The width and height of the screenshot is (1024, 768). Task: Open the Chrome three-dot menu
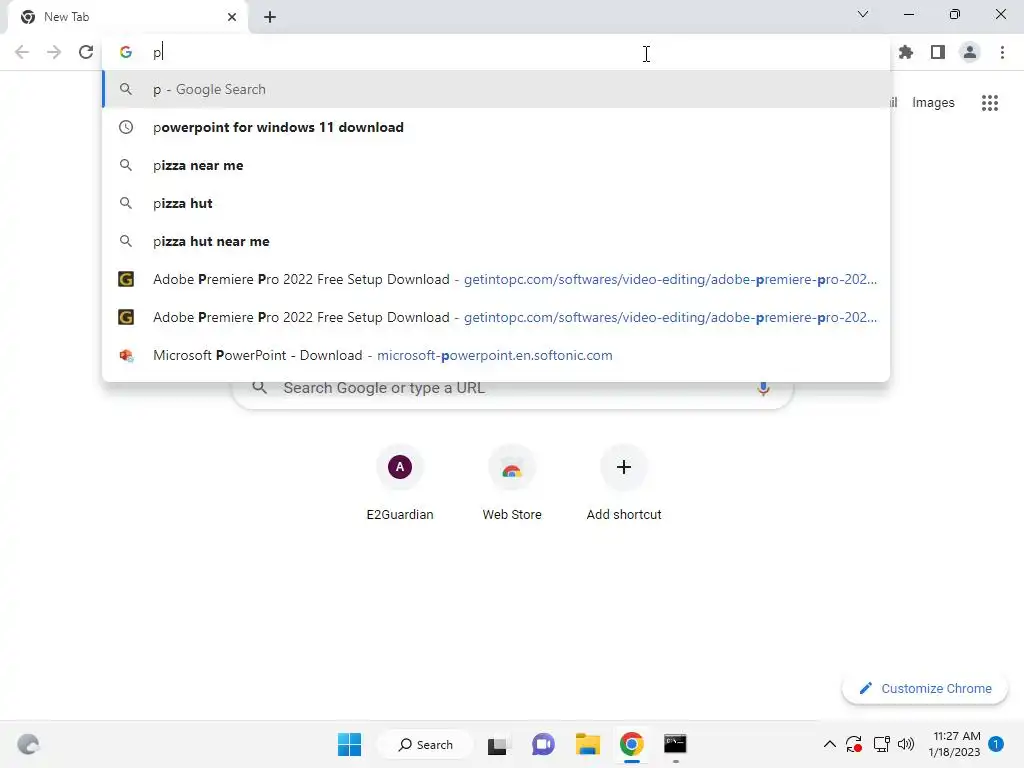(1002, 52)
